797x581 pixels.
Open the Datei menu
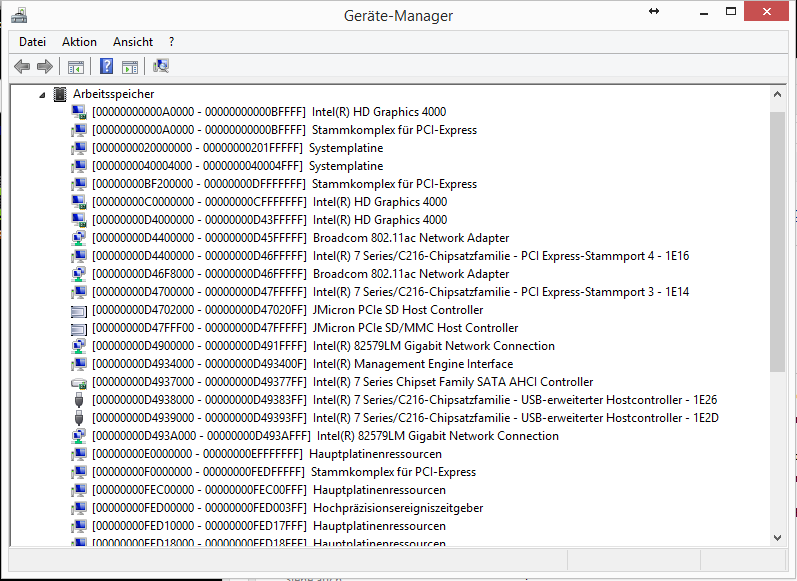pyautogui.click(x=32, y=42)
